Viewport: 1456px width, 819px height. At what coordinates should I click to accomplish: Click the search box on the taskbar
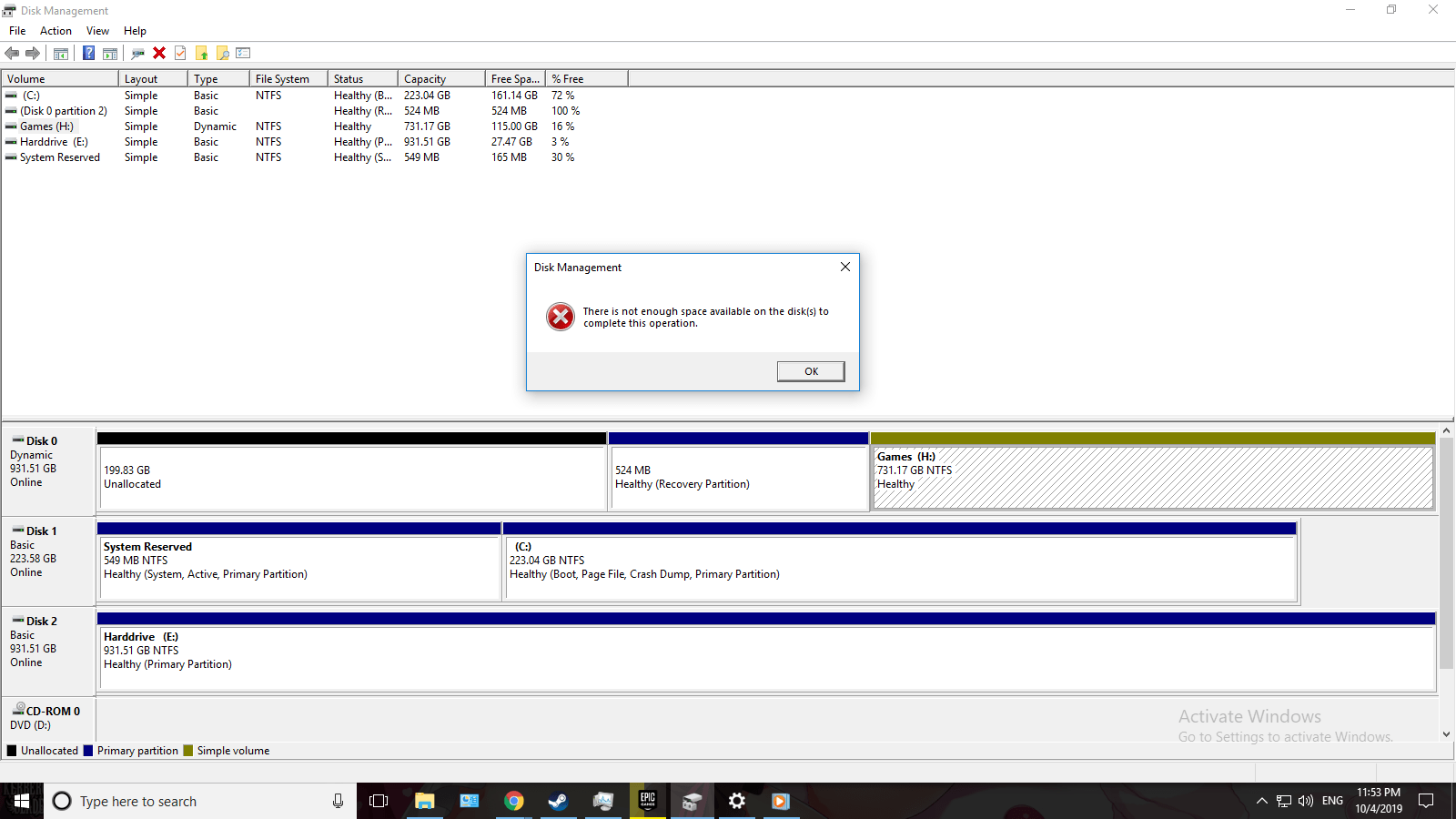pyautogui.click(x=182, y=801)
